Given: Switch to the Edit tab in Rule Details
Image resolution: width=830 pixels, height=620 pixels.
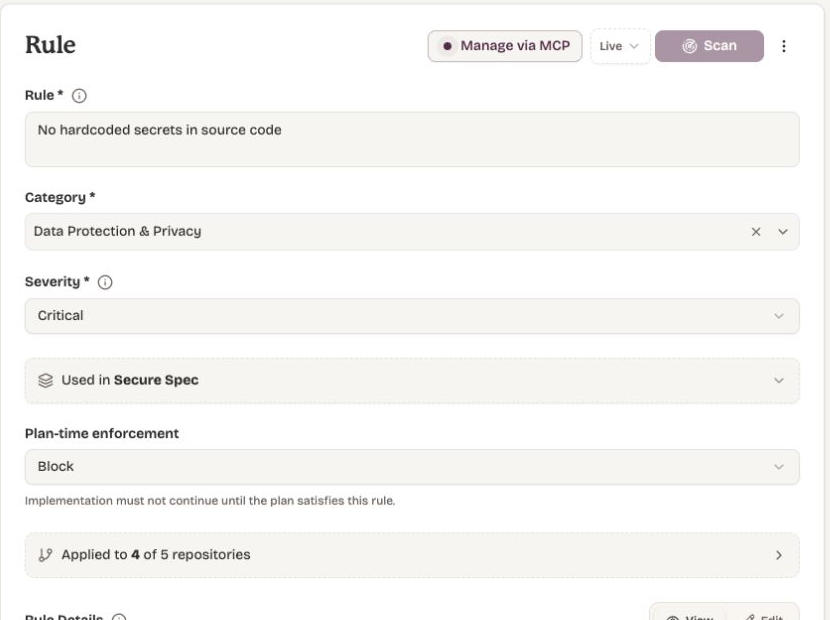Looking at the screenshot, I should (x=762, y=617).
